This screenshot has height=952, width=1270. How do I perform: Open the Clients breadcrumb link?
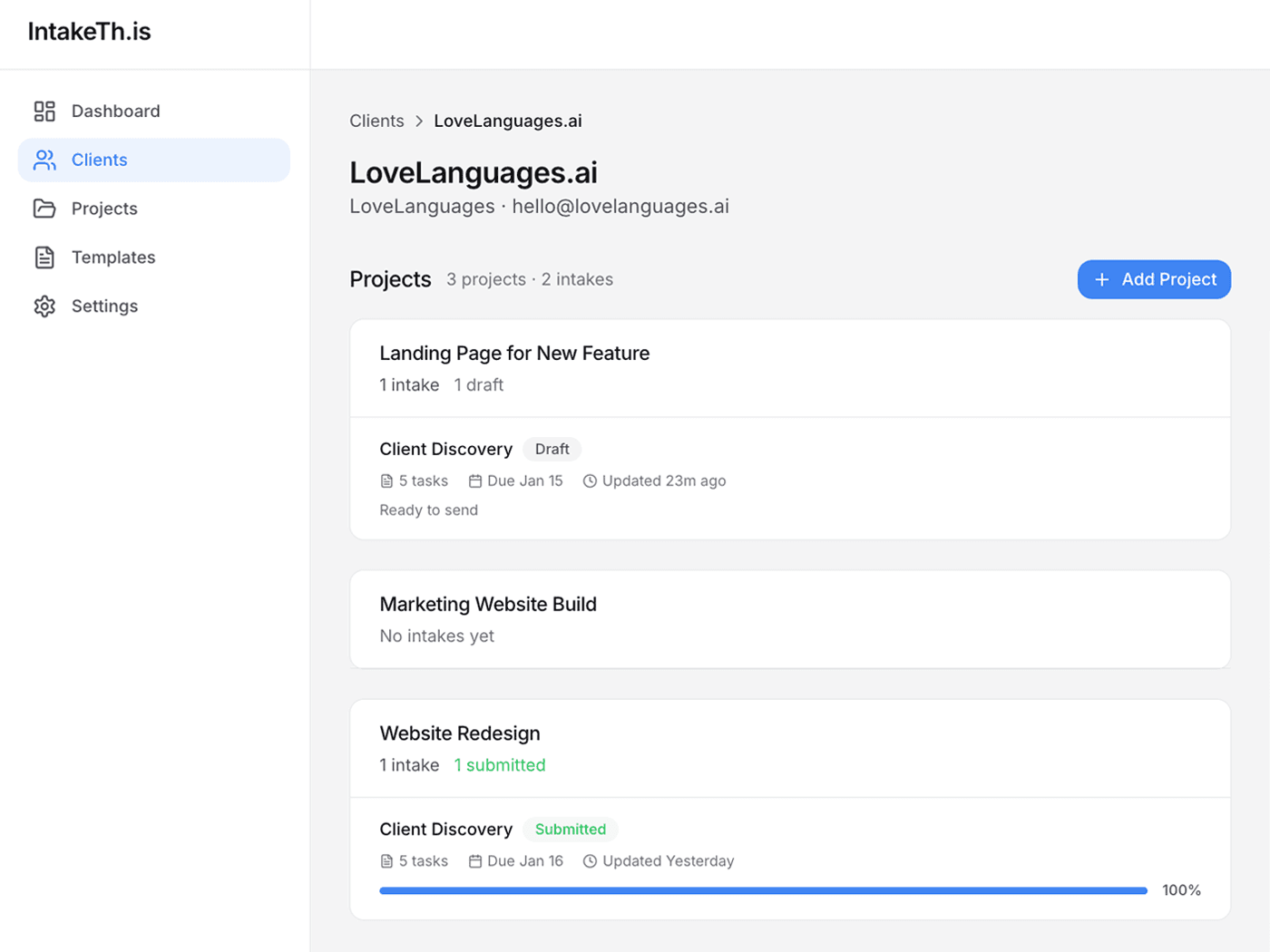click(x=376, y=121)
